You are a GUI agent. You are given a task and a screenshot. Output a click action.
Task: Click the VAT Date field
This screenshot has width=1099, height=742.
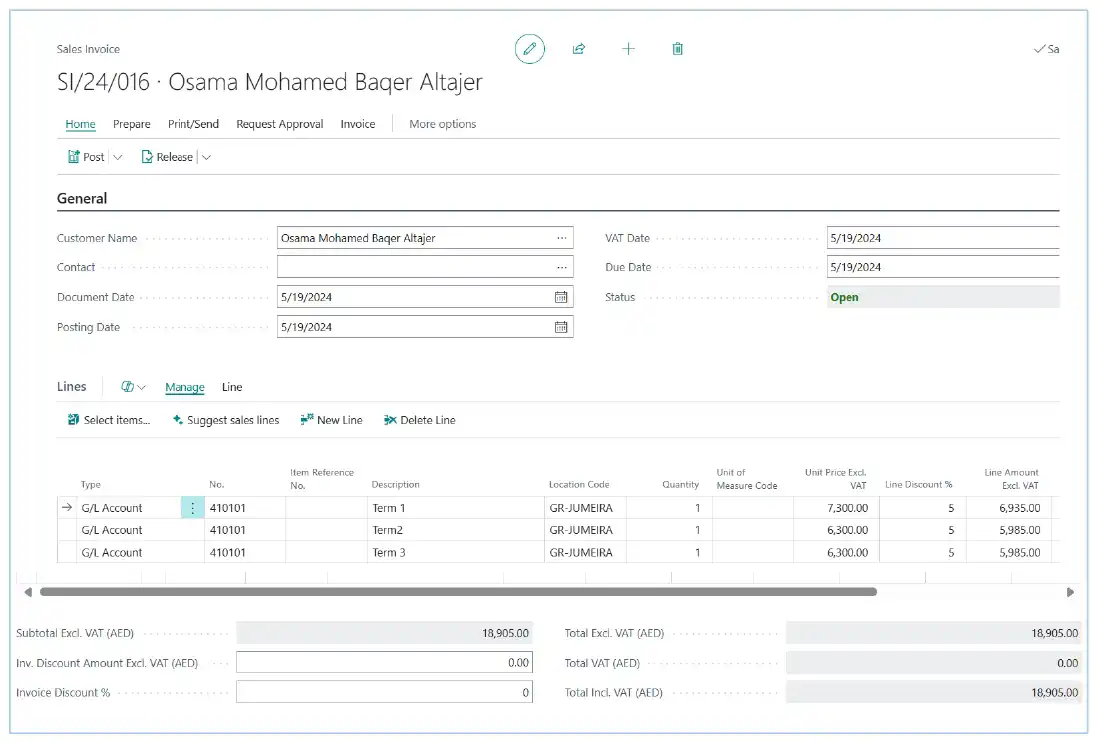pyautogui.click(x=943, y=238)
